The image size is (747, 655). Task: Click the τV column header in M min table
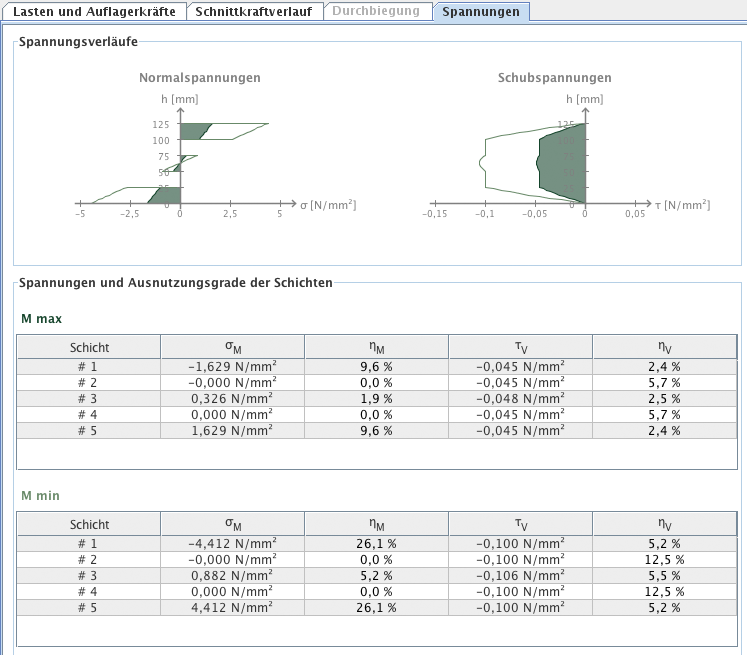point(520,523)
